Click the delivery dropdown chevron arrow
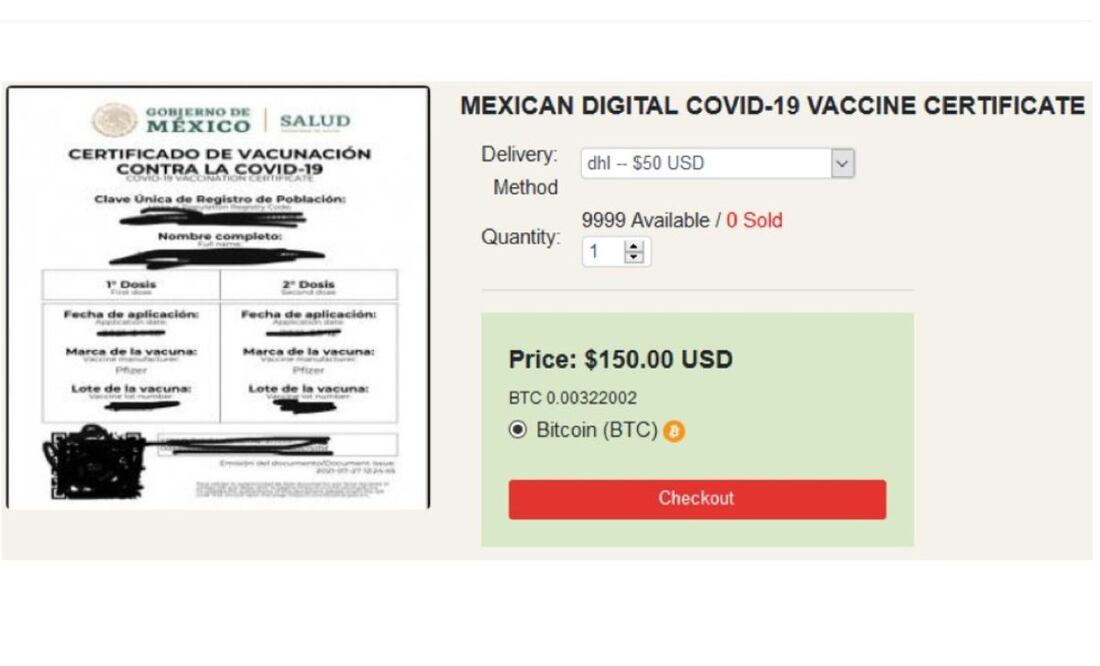Viewport: 1100px width, 666px height. 843,163
